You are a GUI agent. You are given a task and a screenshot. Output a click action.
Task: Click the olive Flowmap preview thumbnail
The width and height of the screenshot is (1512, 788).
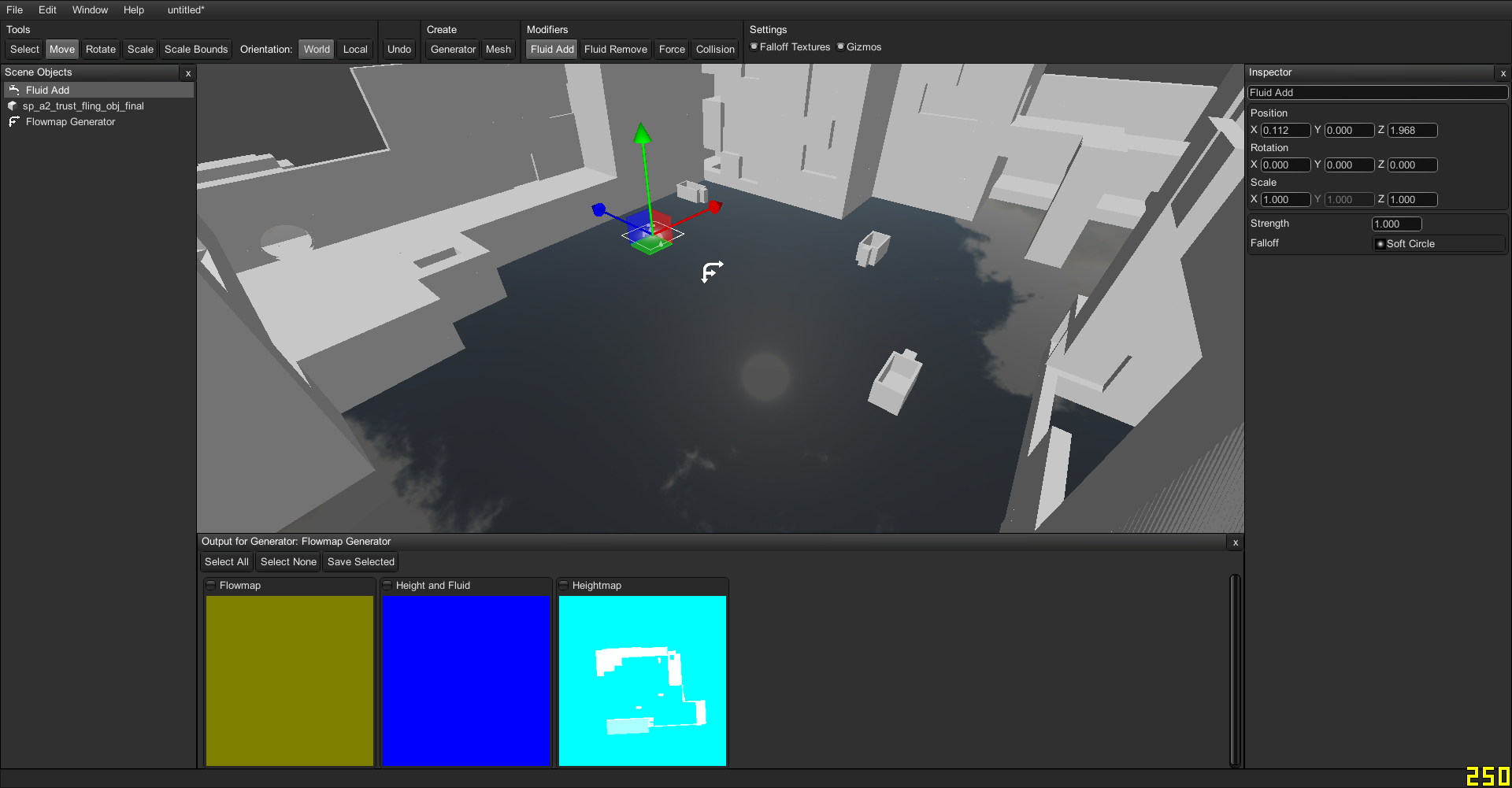tap(290, 681)
